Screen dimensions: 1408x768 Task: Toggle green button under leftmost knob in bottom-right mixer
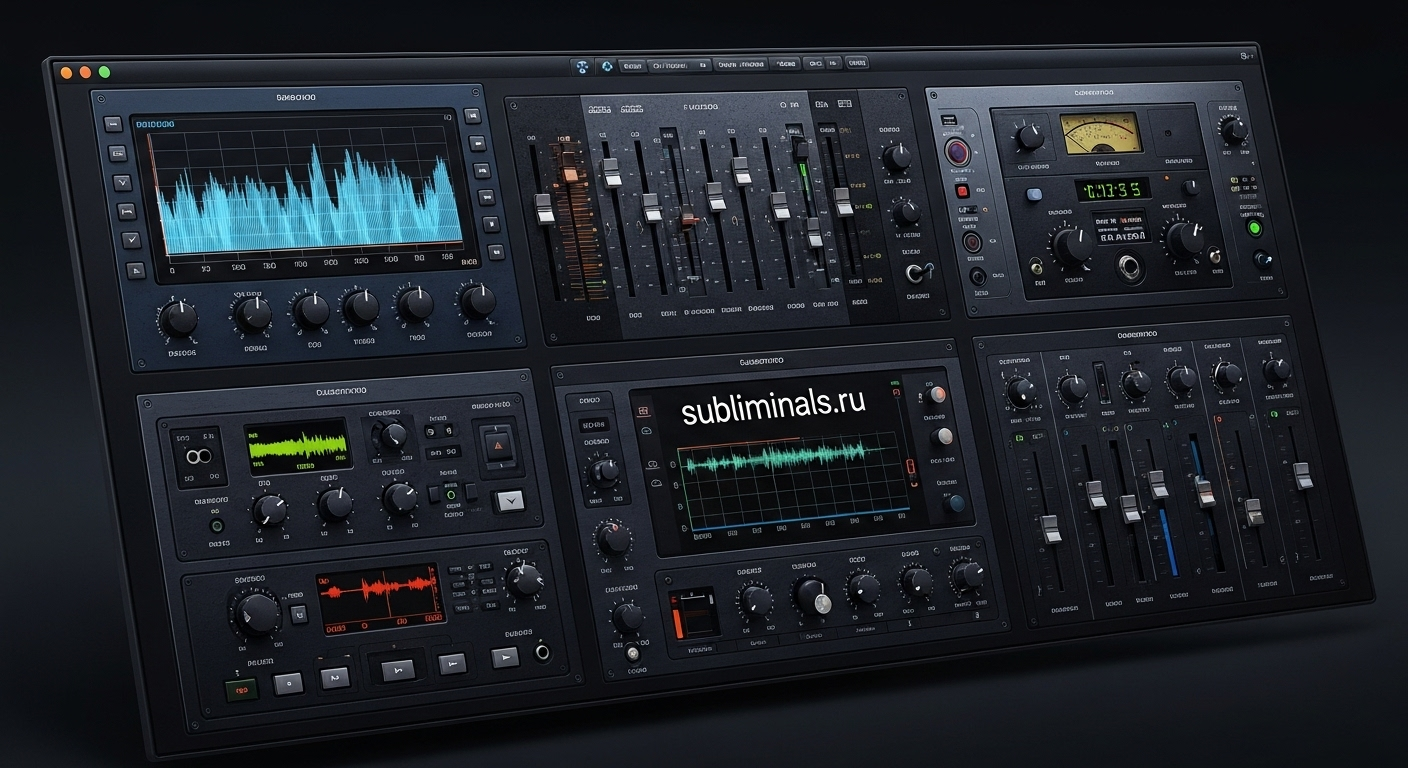pos(1017,437)
